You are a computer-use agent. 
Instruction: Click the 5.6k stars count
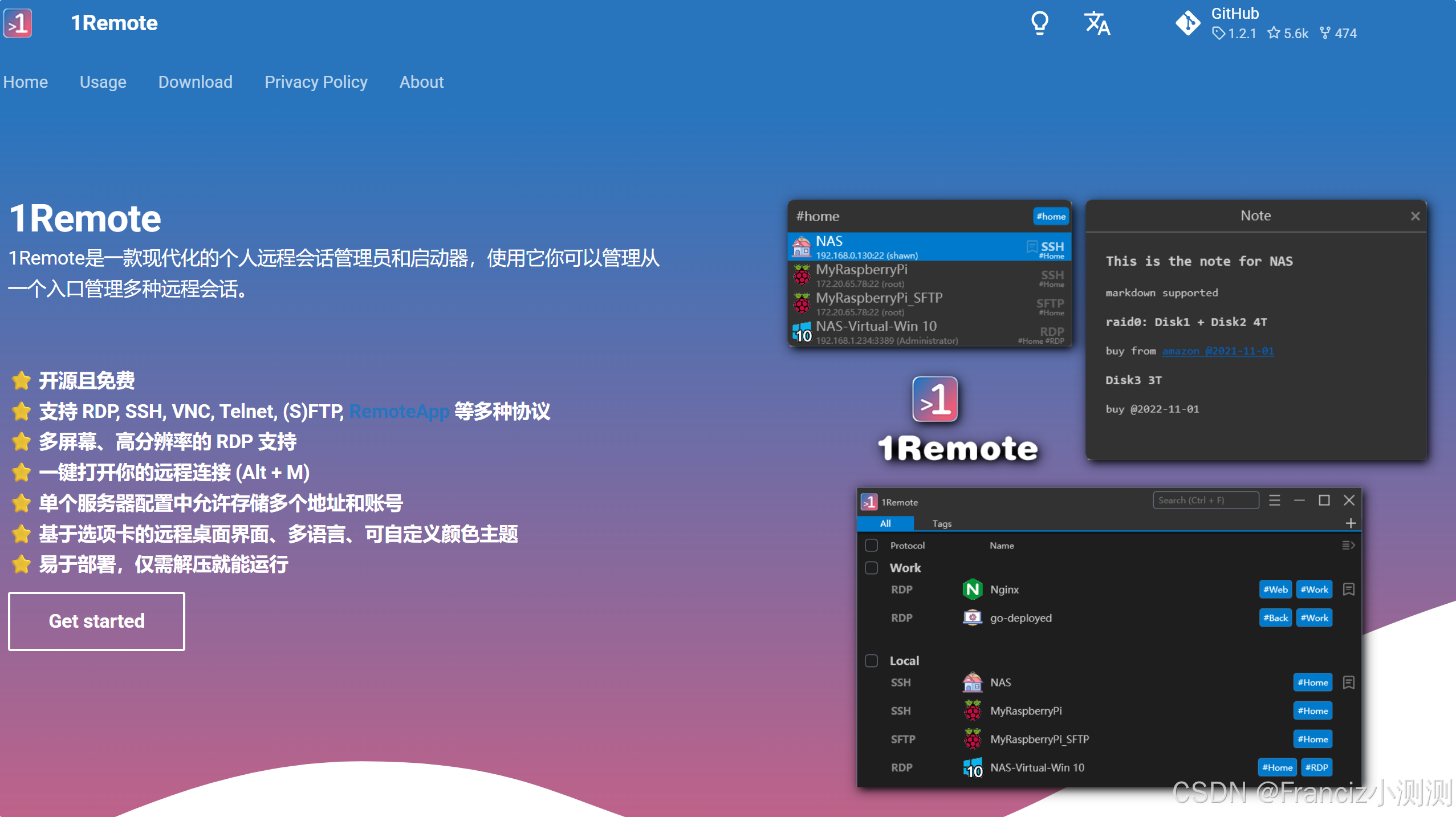(x=1288, y=34)
